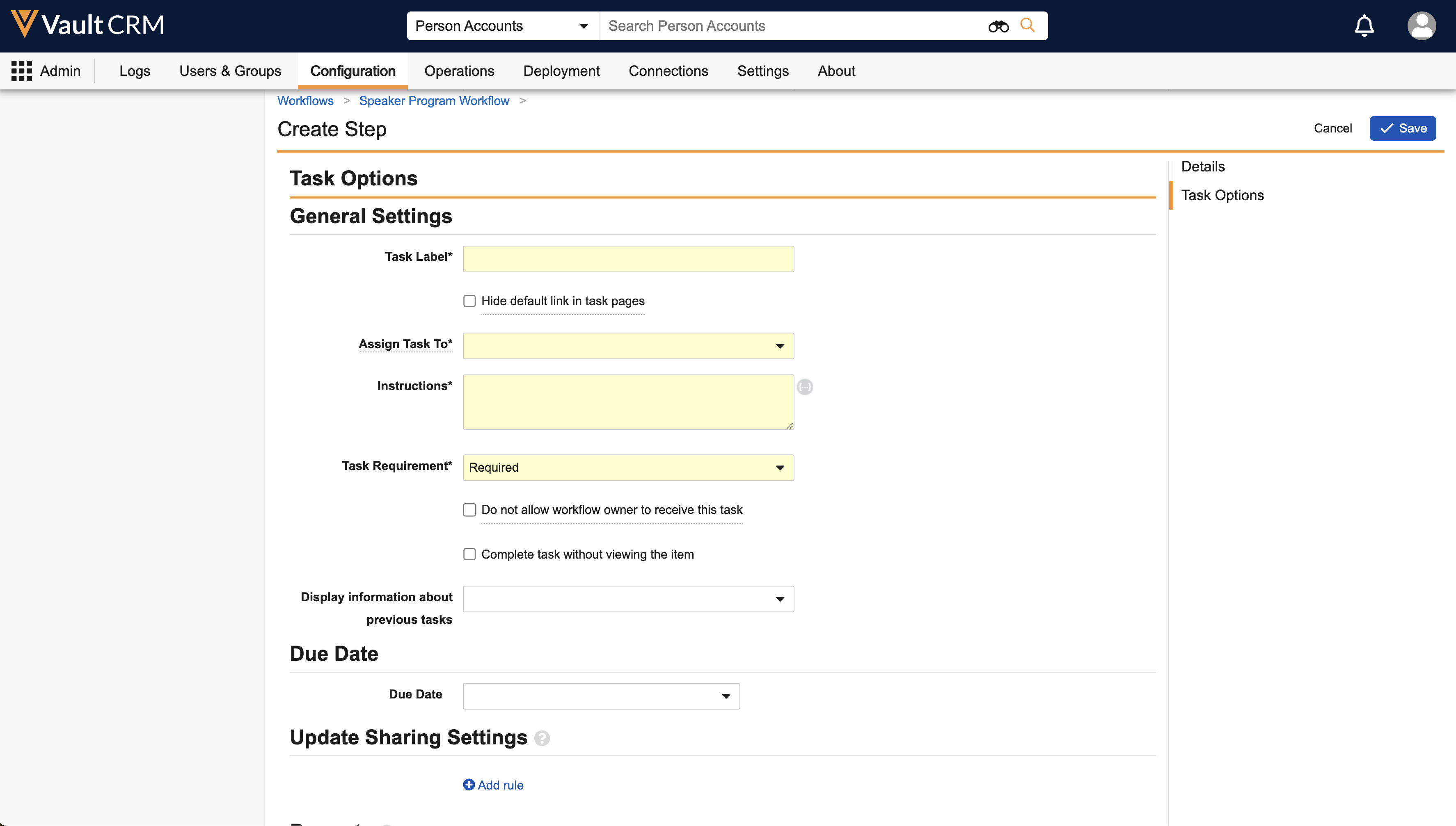Open the Due Date dropdown
This screenshot has height=826, width=1456.
[600, 696]
